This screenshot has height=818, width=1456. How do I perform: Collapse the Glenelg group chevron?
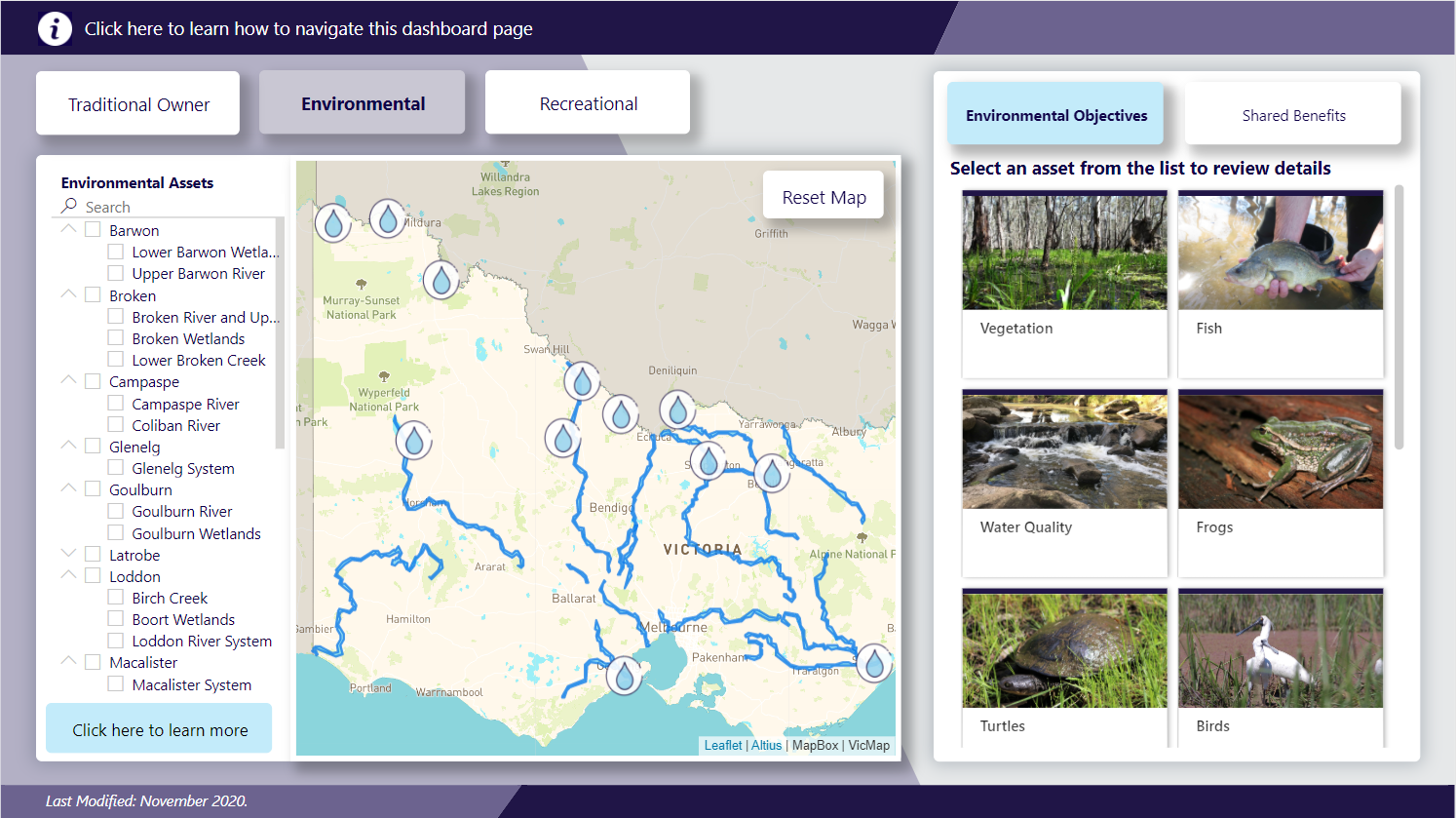coord(68,445)
